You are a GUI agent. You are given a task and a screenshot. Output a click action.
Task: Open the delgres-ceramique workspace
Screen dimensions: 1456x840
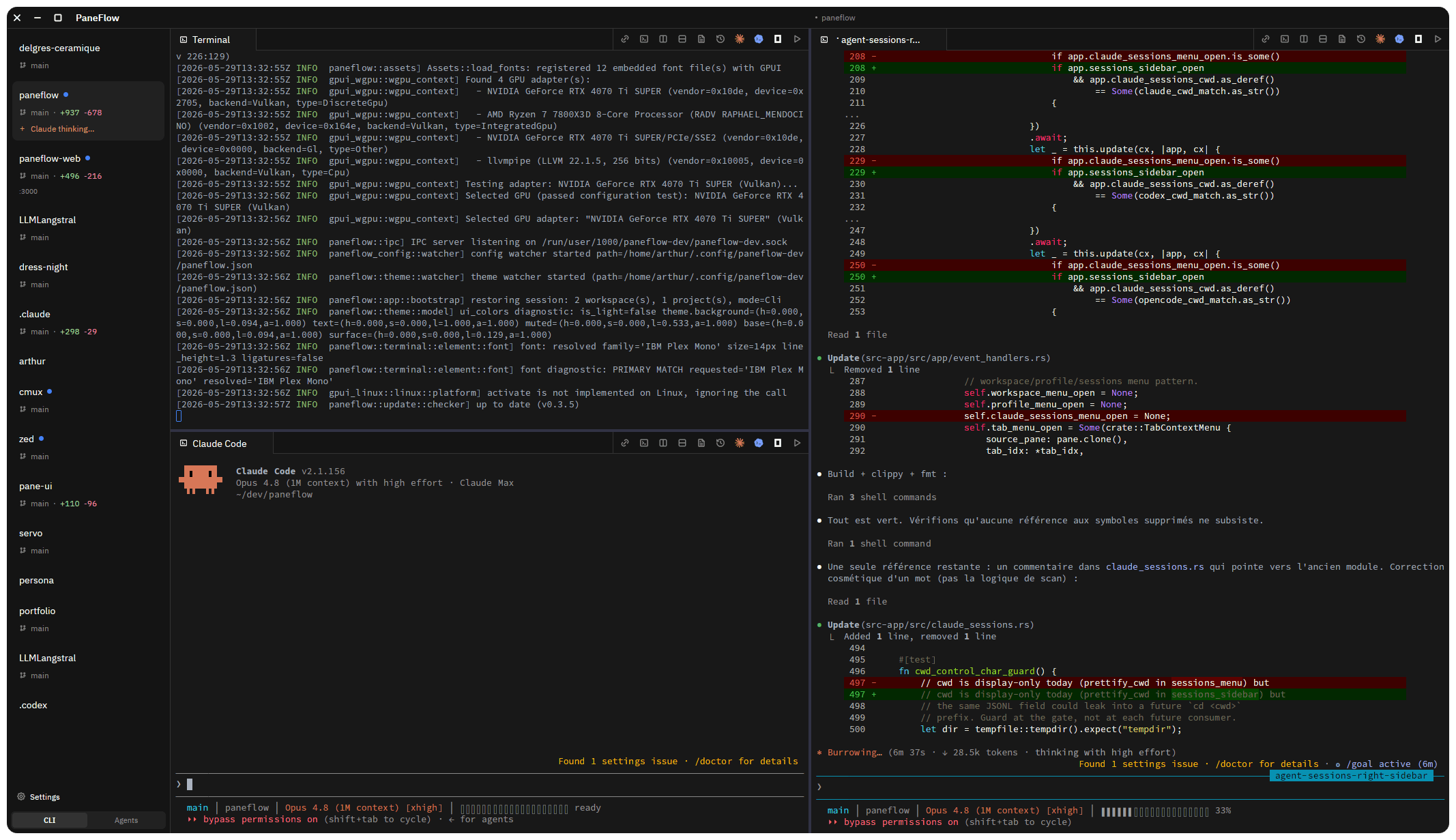coord(88,56)
